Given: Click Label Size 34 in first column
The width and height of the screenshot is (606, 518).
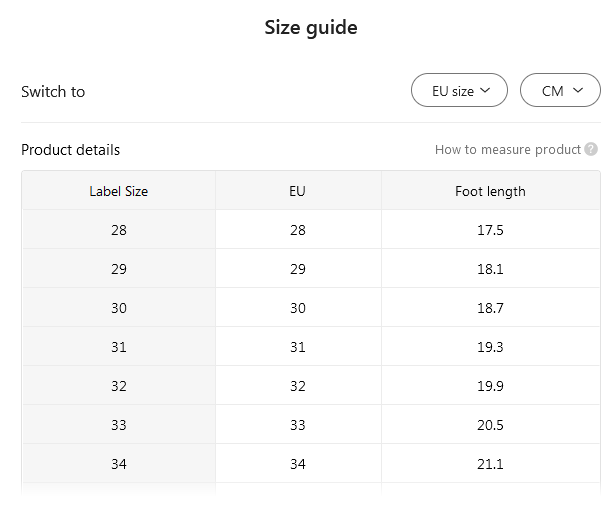Looking at the screenshot, I should [119, 464].
